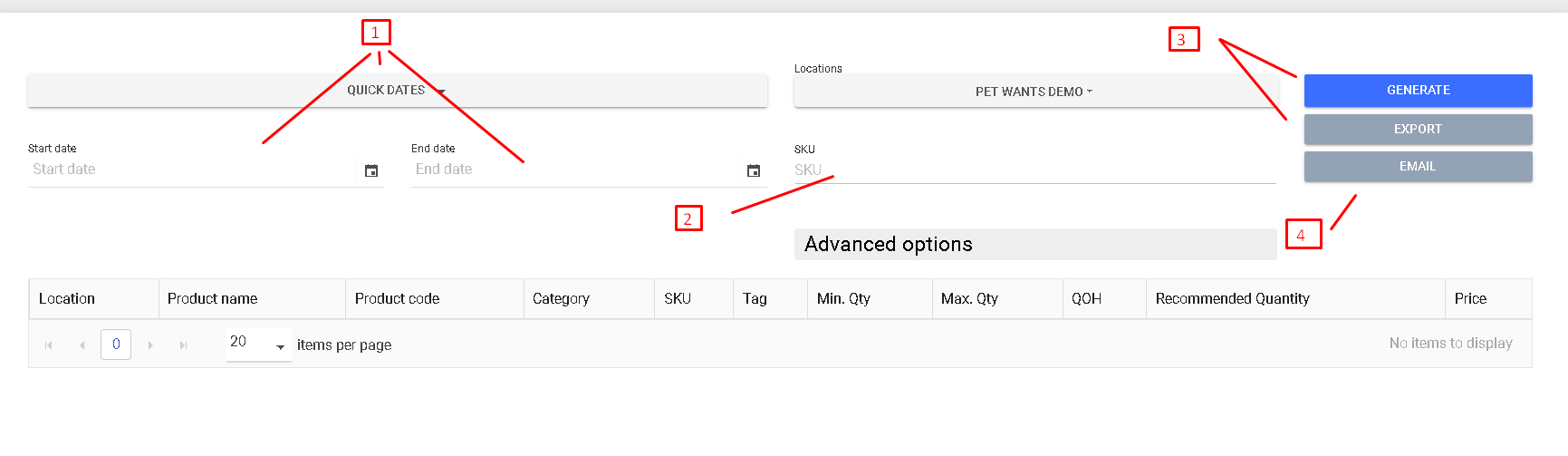Open the Pet Wants Demo locations dropdown
Image resolution: width=1568 pixels, height=456 pixels.
tap(1035, 92)
